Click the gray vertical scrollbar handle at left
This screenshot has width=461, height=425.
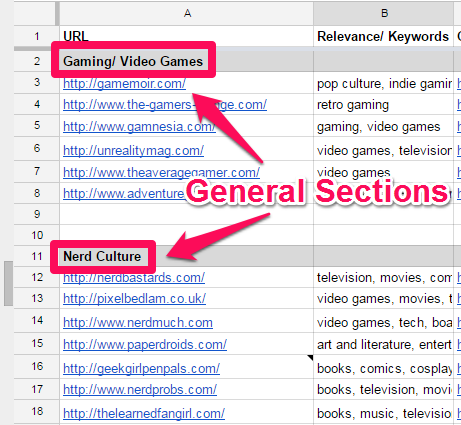pos(8,283)
